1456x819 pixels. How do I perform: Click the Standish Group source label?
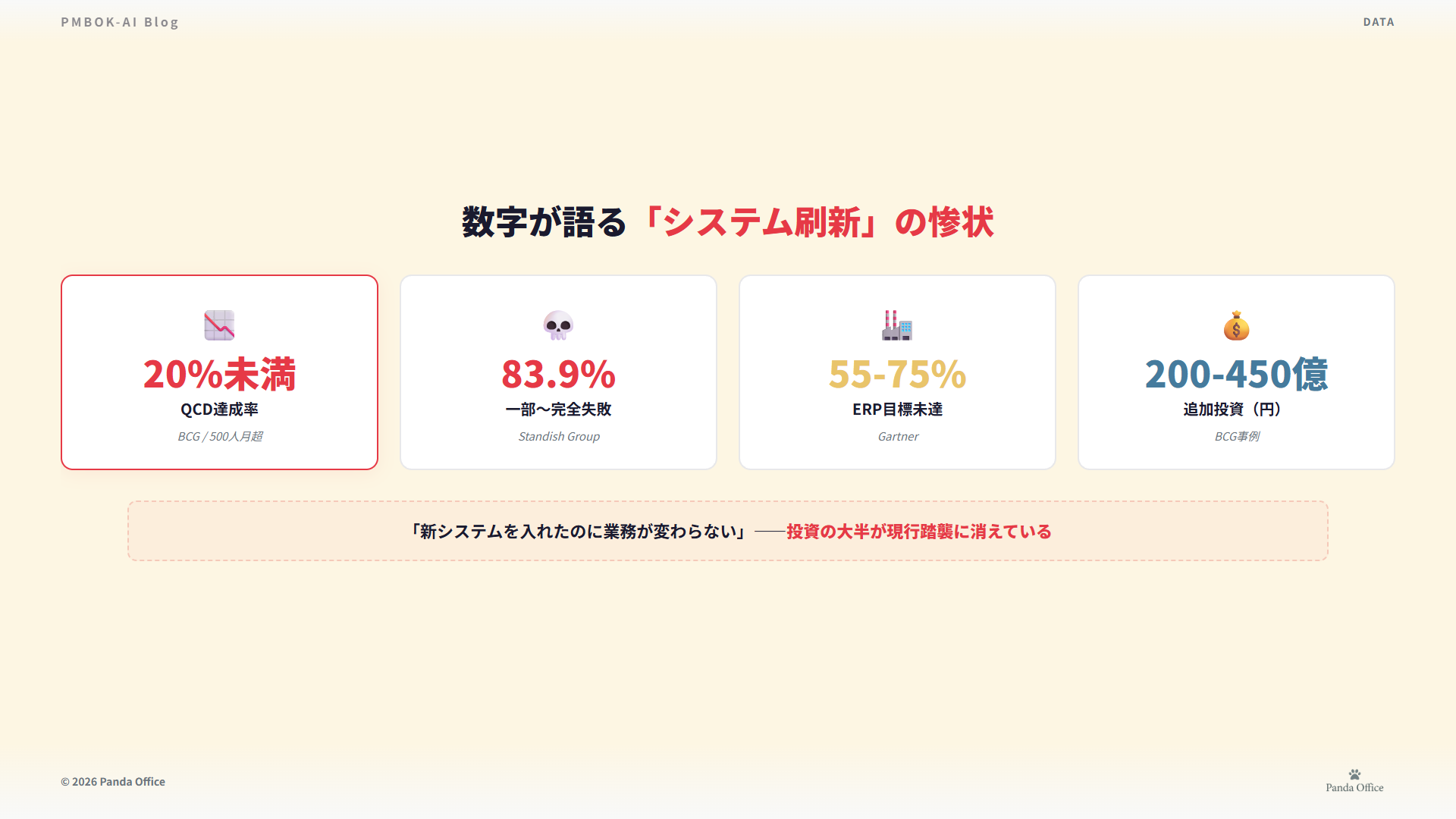coord(559,436)
